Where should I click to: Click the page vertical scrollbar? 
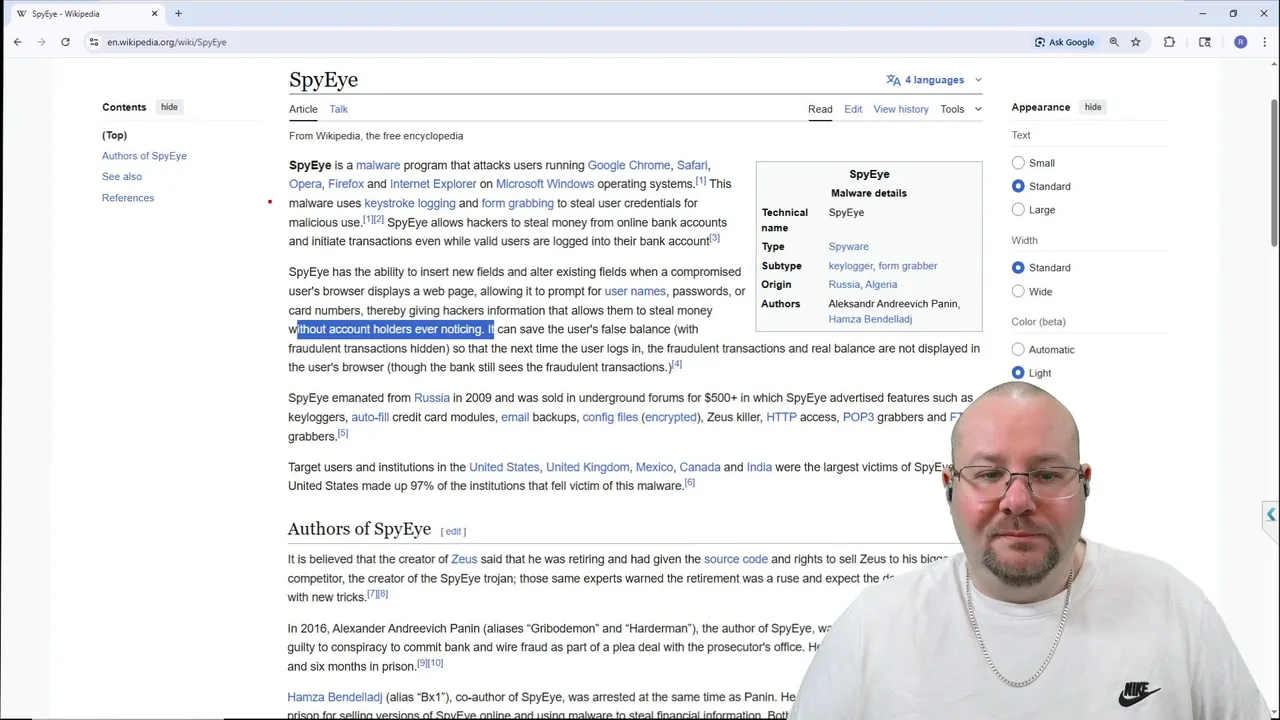pos(1274,170)
